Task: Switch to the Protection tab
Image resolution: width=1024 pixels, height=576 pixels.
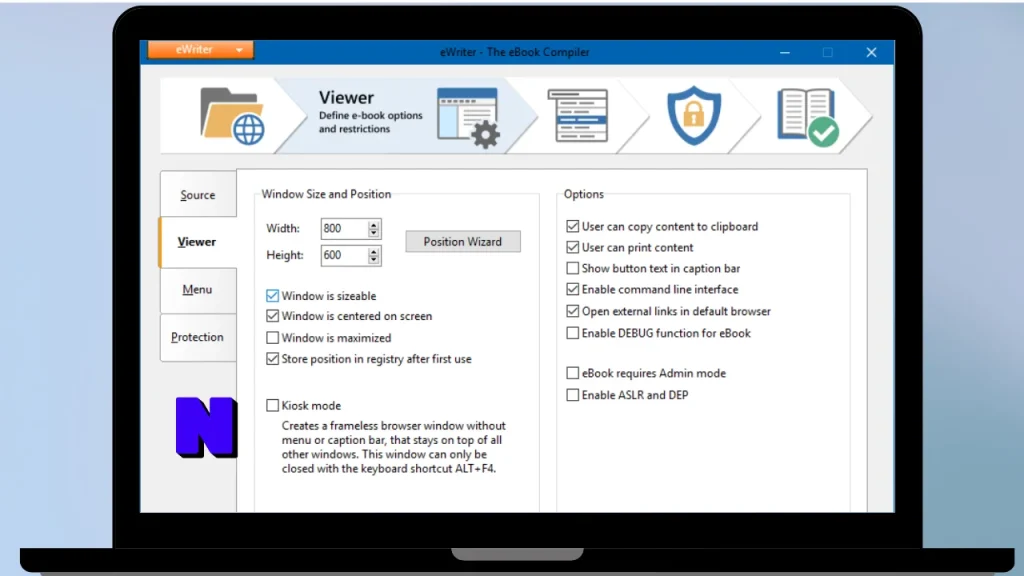Action: click(198, 337)
